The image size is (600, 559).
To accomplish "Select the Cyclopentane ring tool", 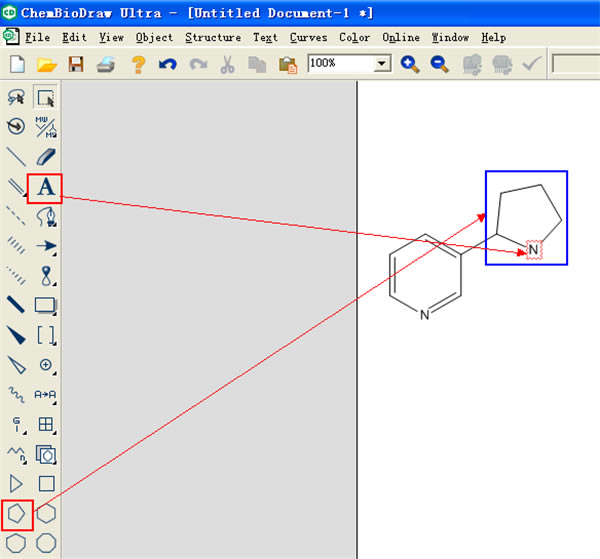I will (17, 514).
